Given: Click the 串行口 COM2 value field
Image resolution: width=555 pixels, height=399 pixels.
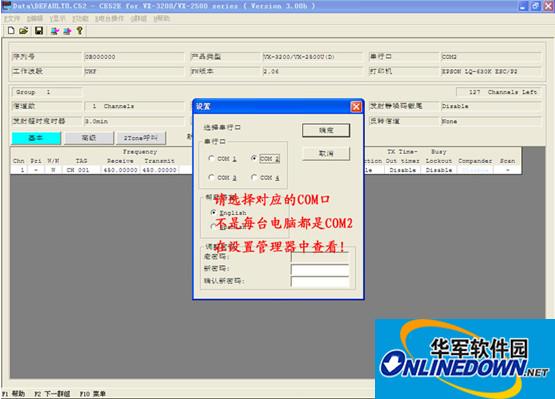Looking at the screenshot, I should point(491,57).
